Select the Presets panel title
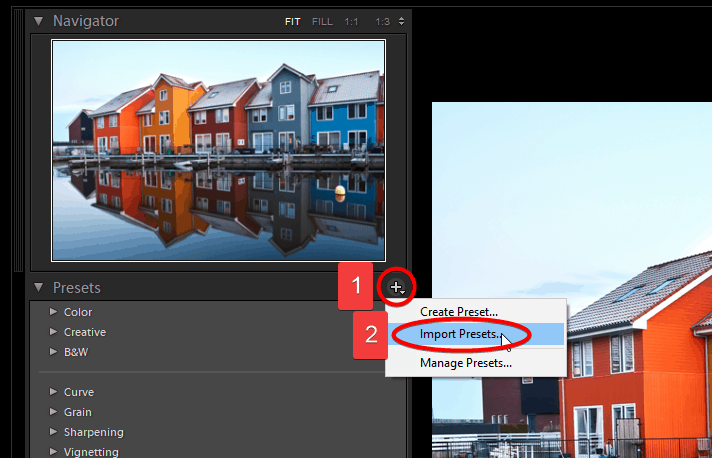The width and height of the screenshot is (712, 458). coord(77,288)
